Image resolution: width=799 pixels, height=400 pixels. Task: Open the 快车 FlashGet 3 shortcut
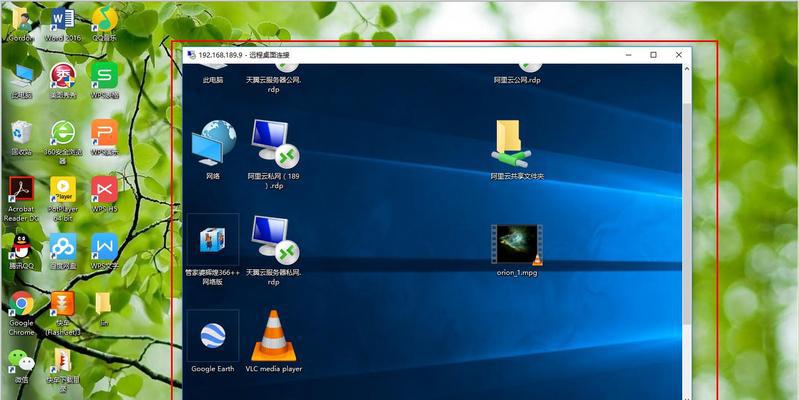pos(63,304)
